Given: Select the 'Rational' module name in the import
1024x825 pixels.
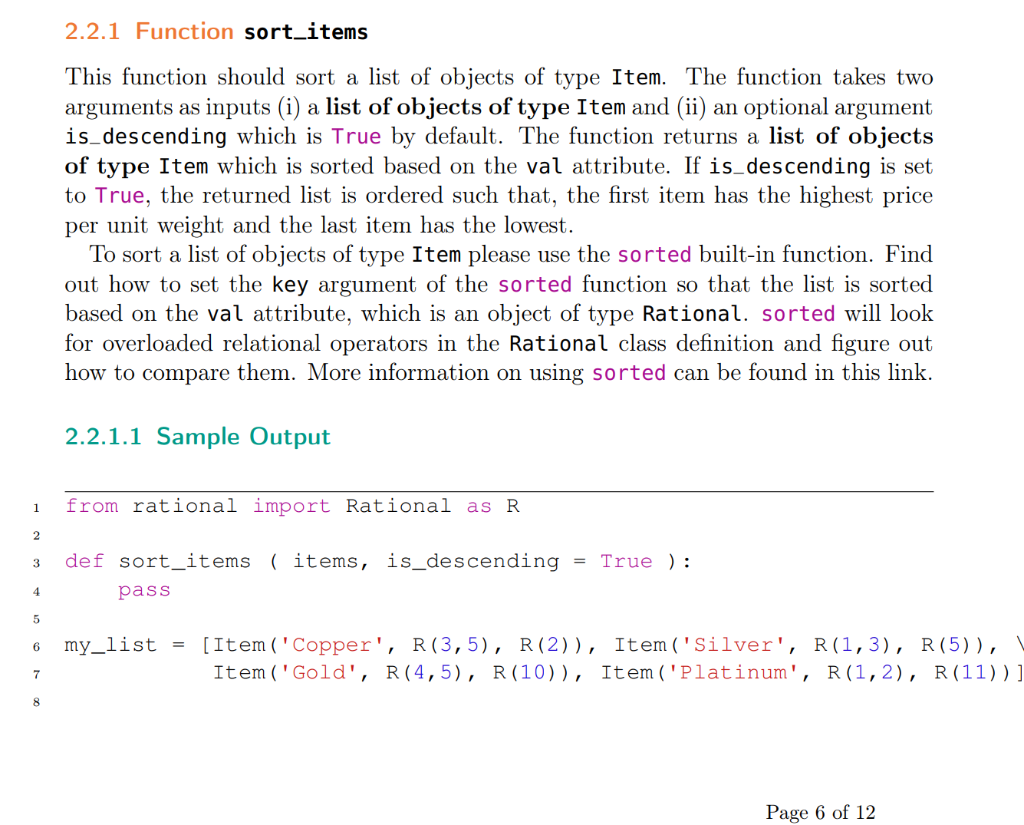Looking at the screenshot, I should click(x=398, y=506).
